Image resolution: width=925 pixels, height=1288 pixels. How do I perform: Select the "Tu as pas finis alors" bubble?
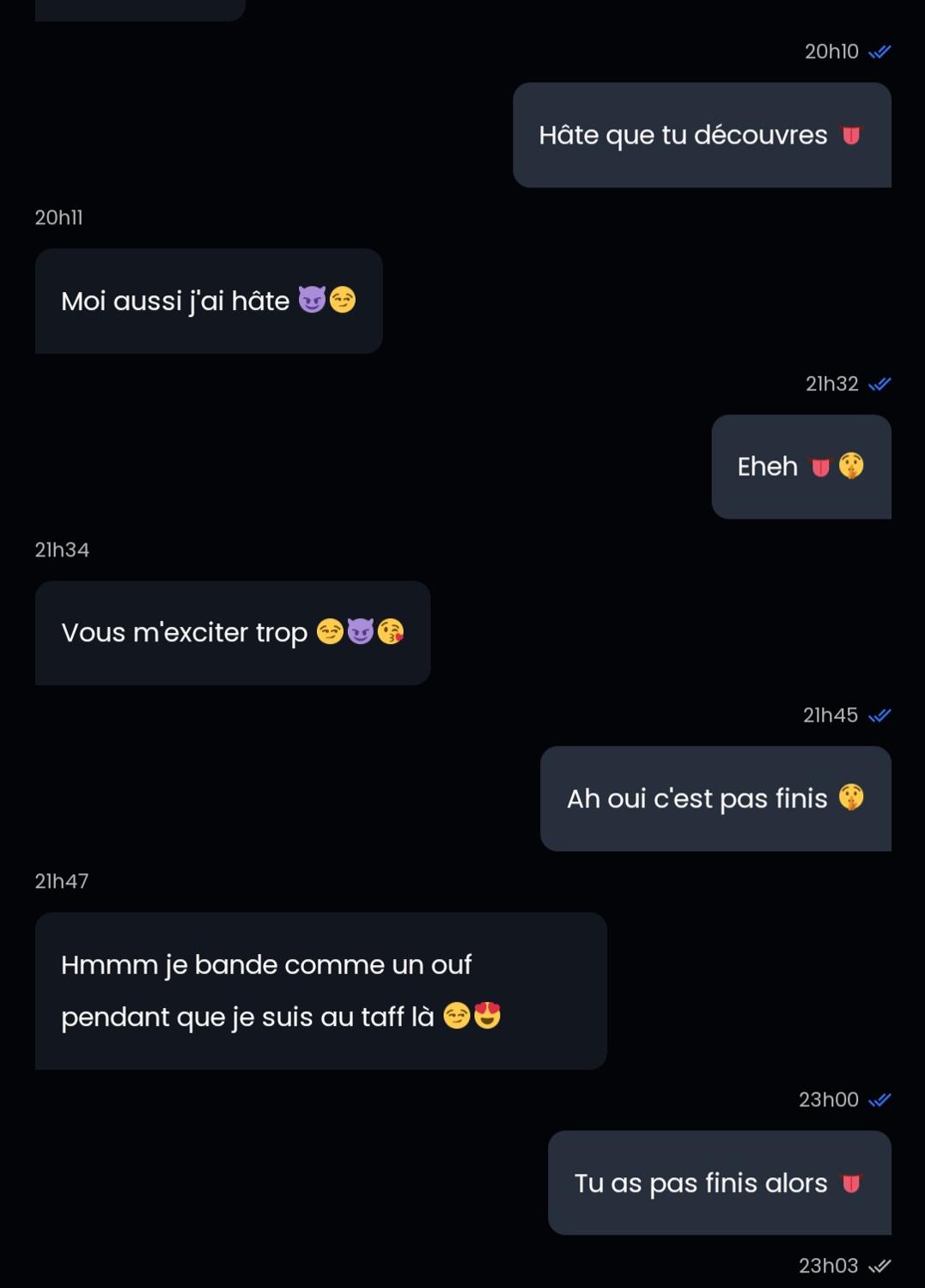719,1182
